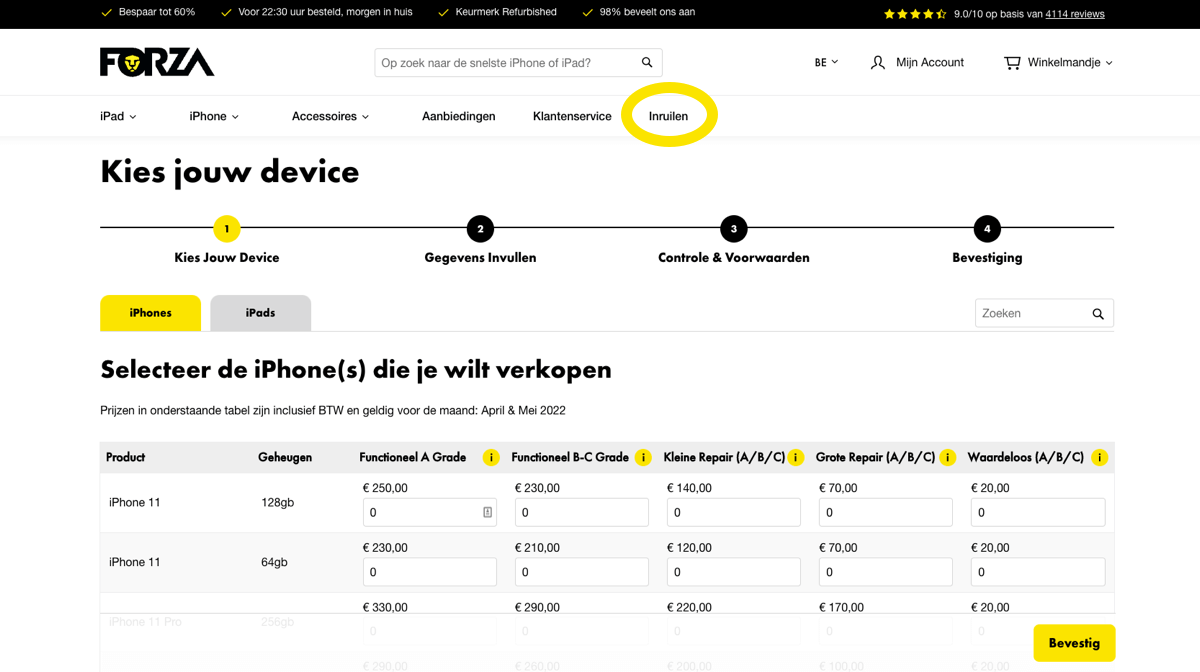Expand the iPhone navigation dropdown
The image size is (1200, 672).
pos(213,116)
